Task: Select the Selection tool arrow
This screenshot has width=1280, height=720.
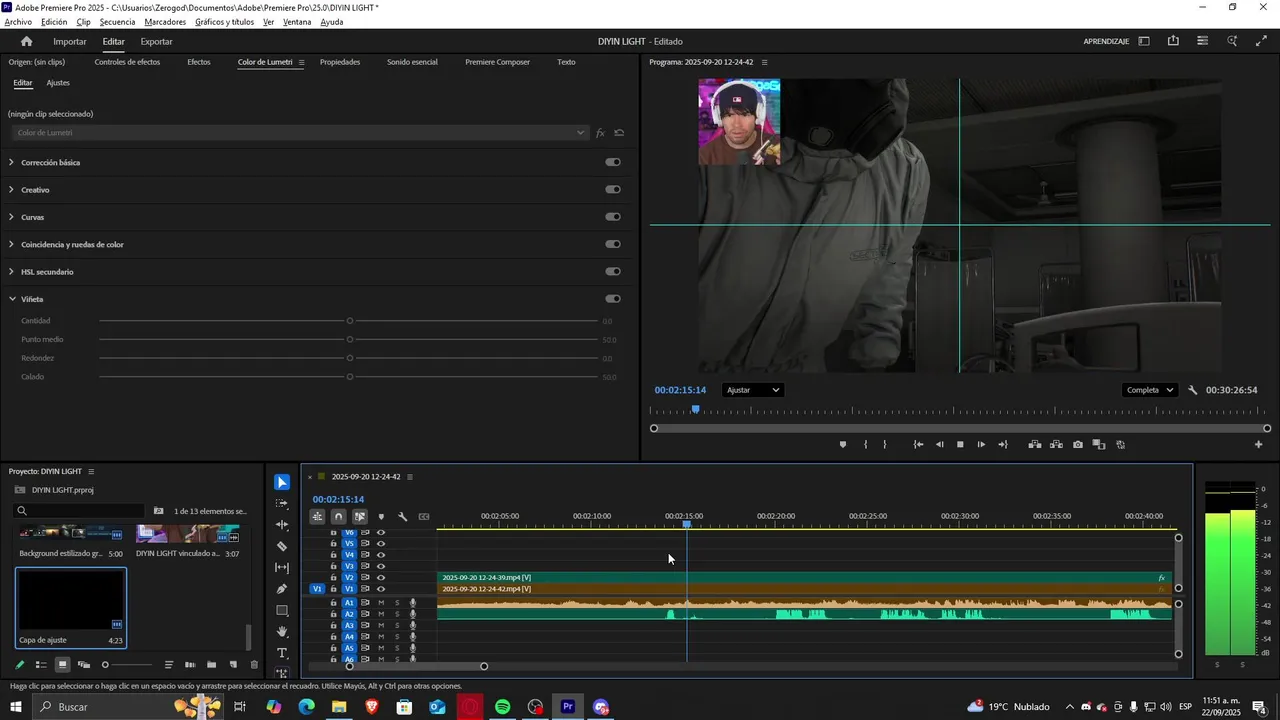Action: tap(282, 482)
